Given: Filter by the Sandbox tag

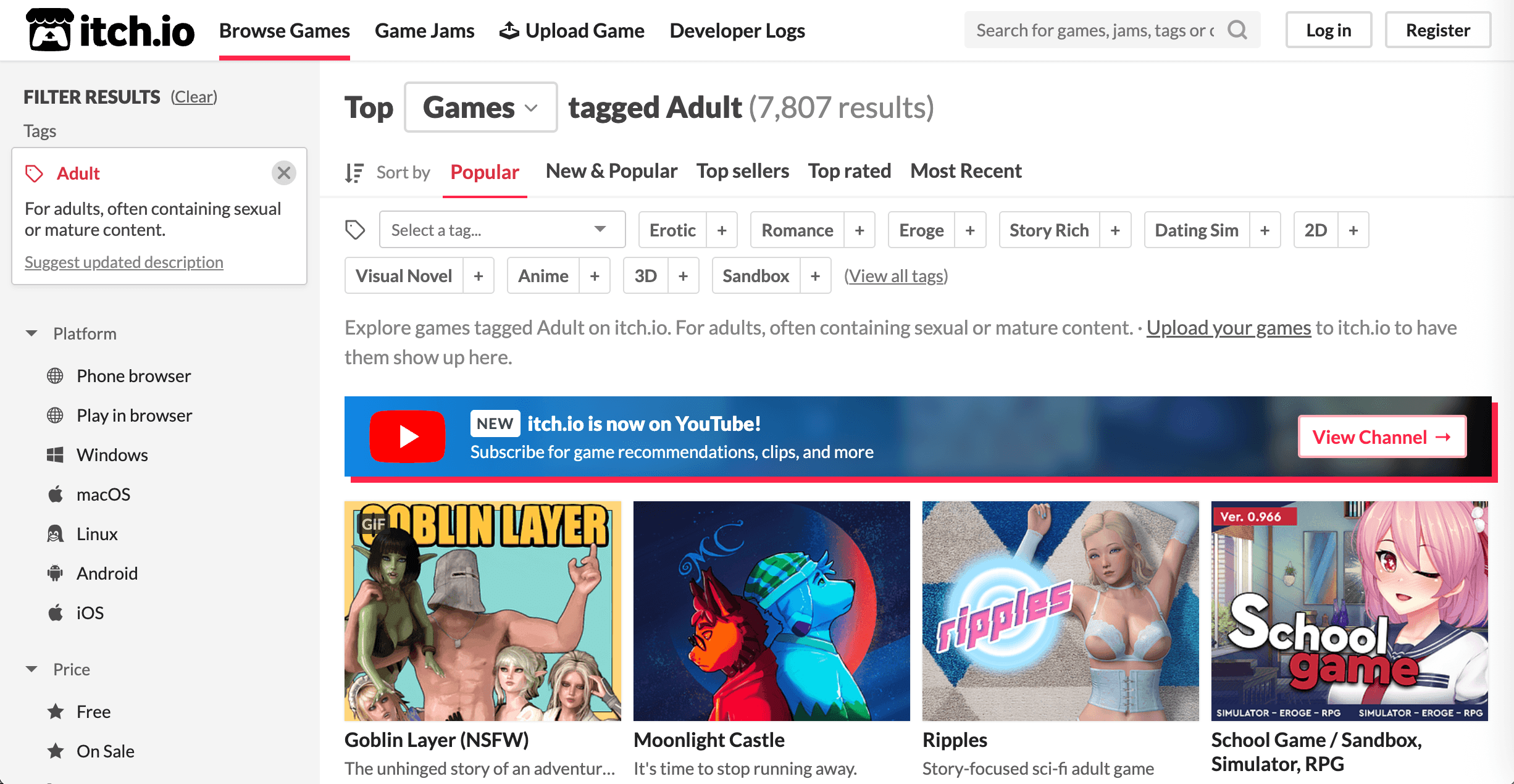Looking at the screenshot, I should 756,276.
